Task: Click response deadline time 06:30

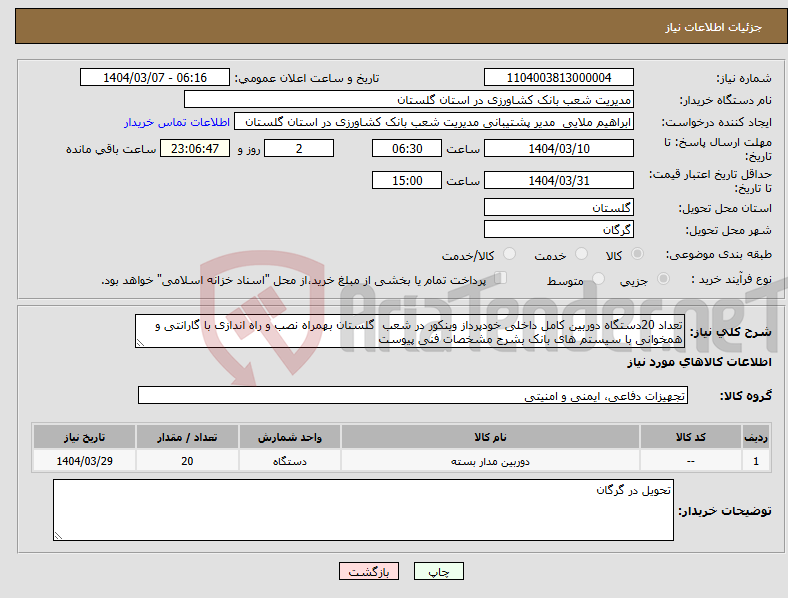Action: tap(407, 148)
